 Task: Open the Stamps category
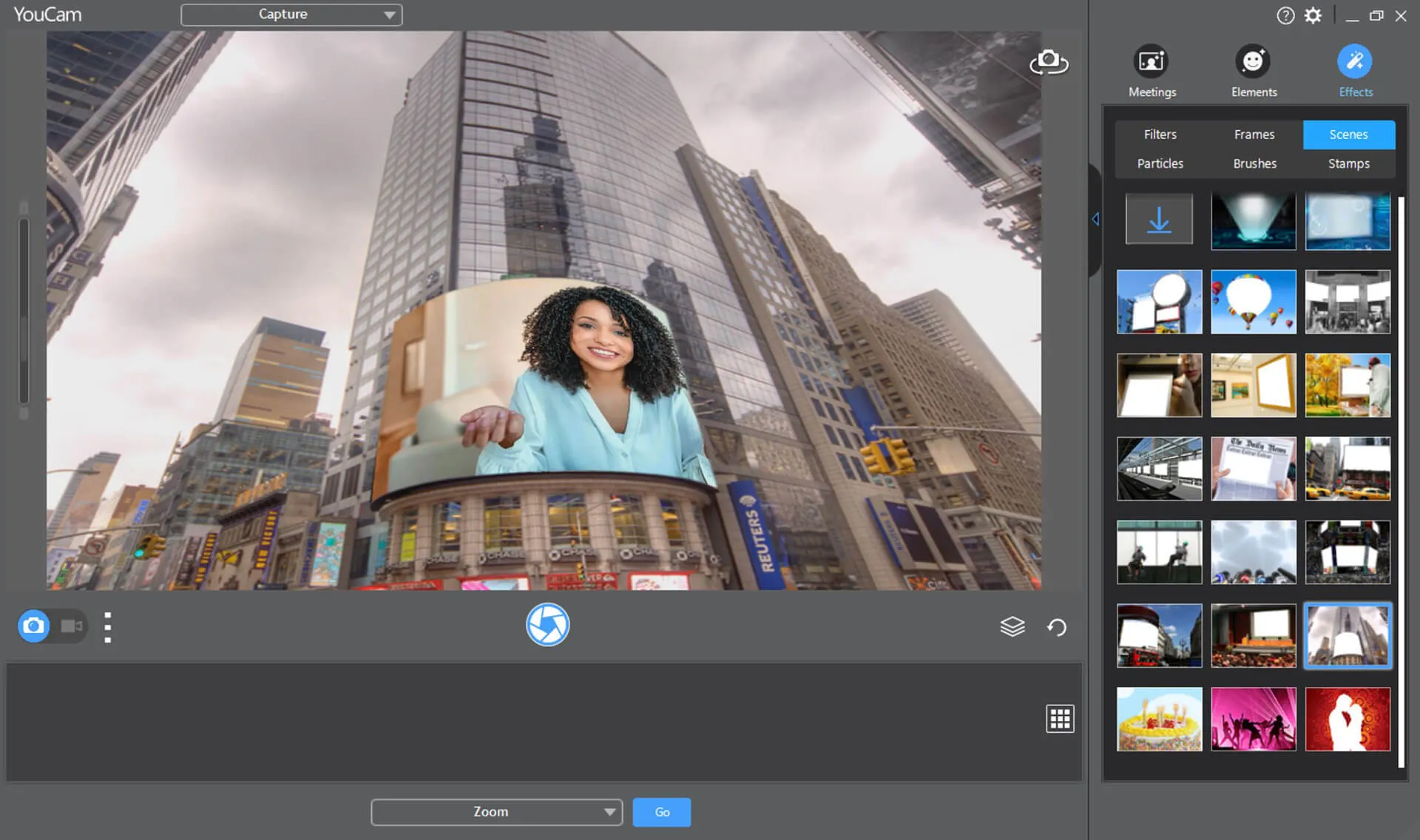(1348, 163)
